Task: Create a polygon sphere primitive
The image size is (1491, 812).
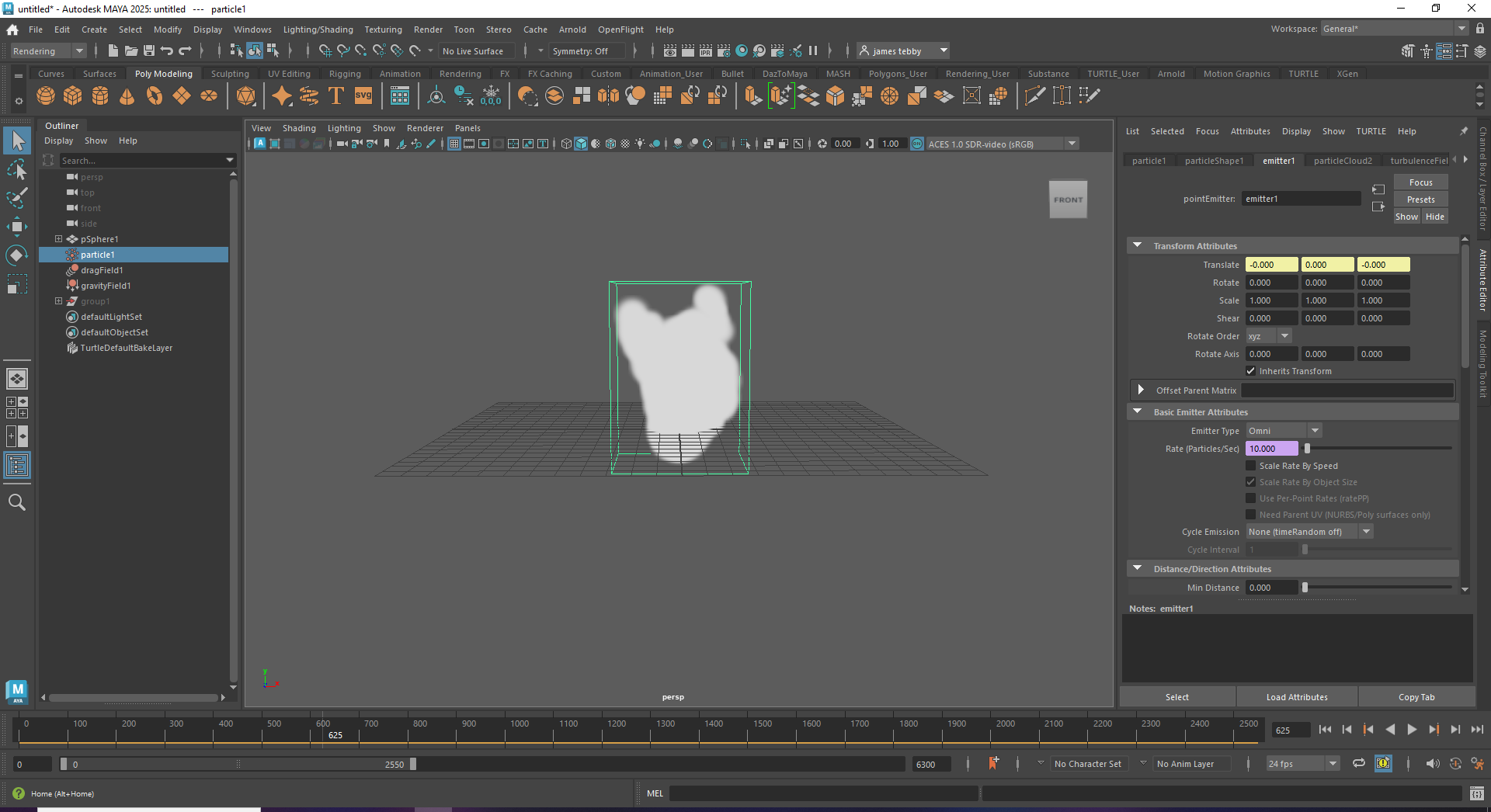Action: 45,95
